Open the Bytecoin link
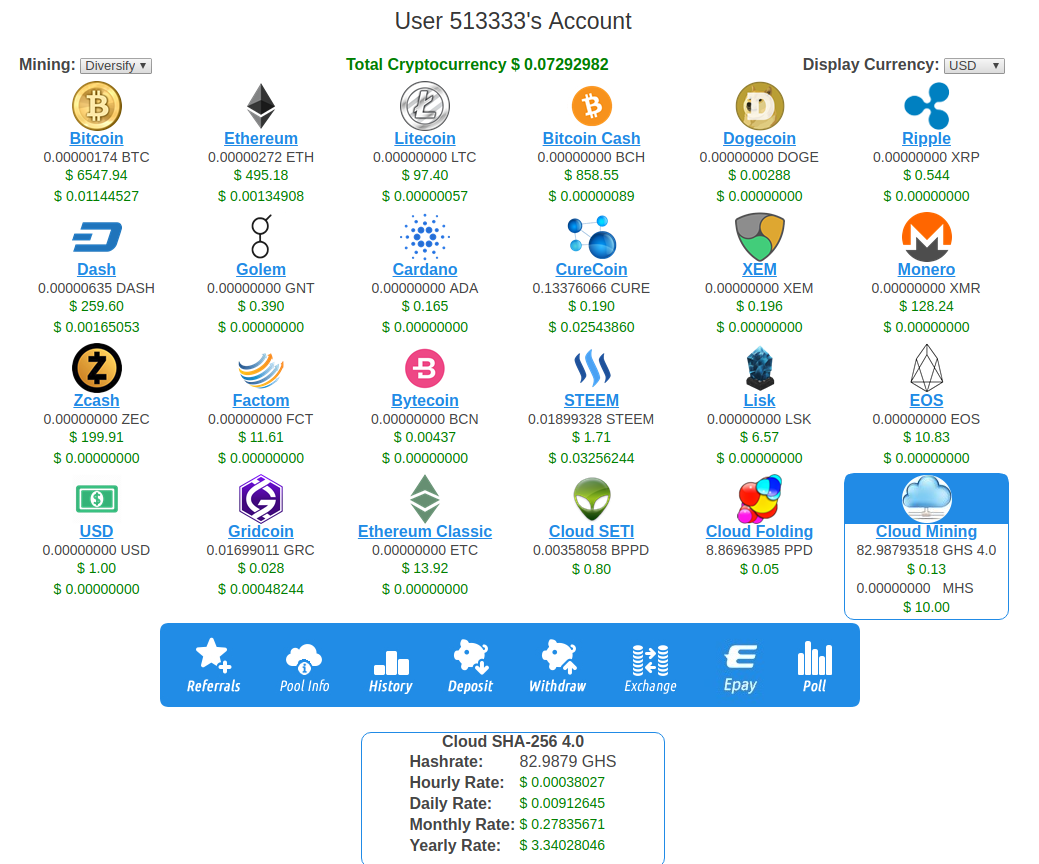 425,401
